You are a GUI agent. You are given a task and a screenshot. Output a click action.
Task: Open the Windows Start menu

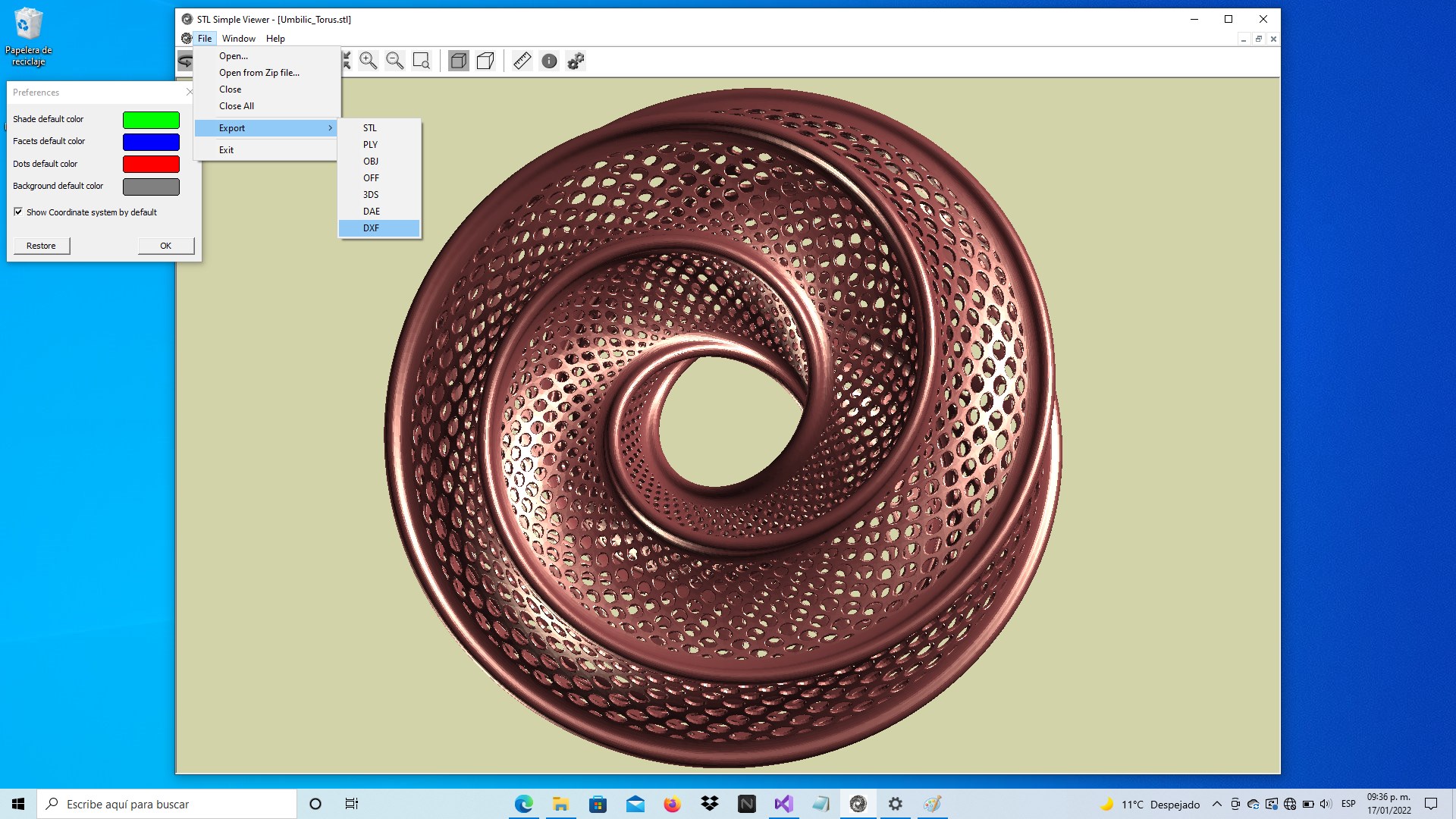coord(18,804)
